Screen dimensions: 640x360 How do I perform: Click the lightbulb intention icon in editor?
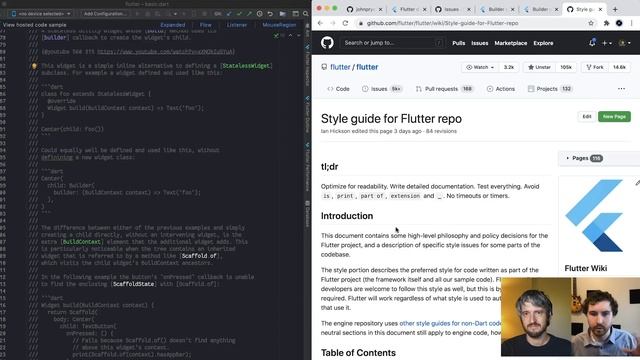34,66
